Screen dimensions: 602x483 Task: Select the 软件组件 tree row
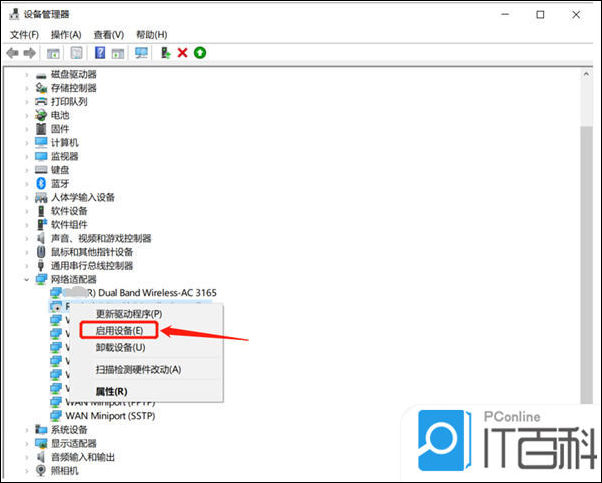tap(69, 225)
